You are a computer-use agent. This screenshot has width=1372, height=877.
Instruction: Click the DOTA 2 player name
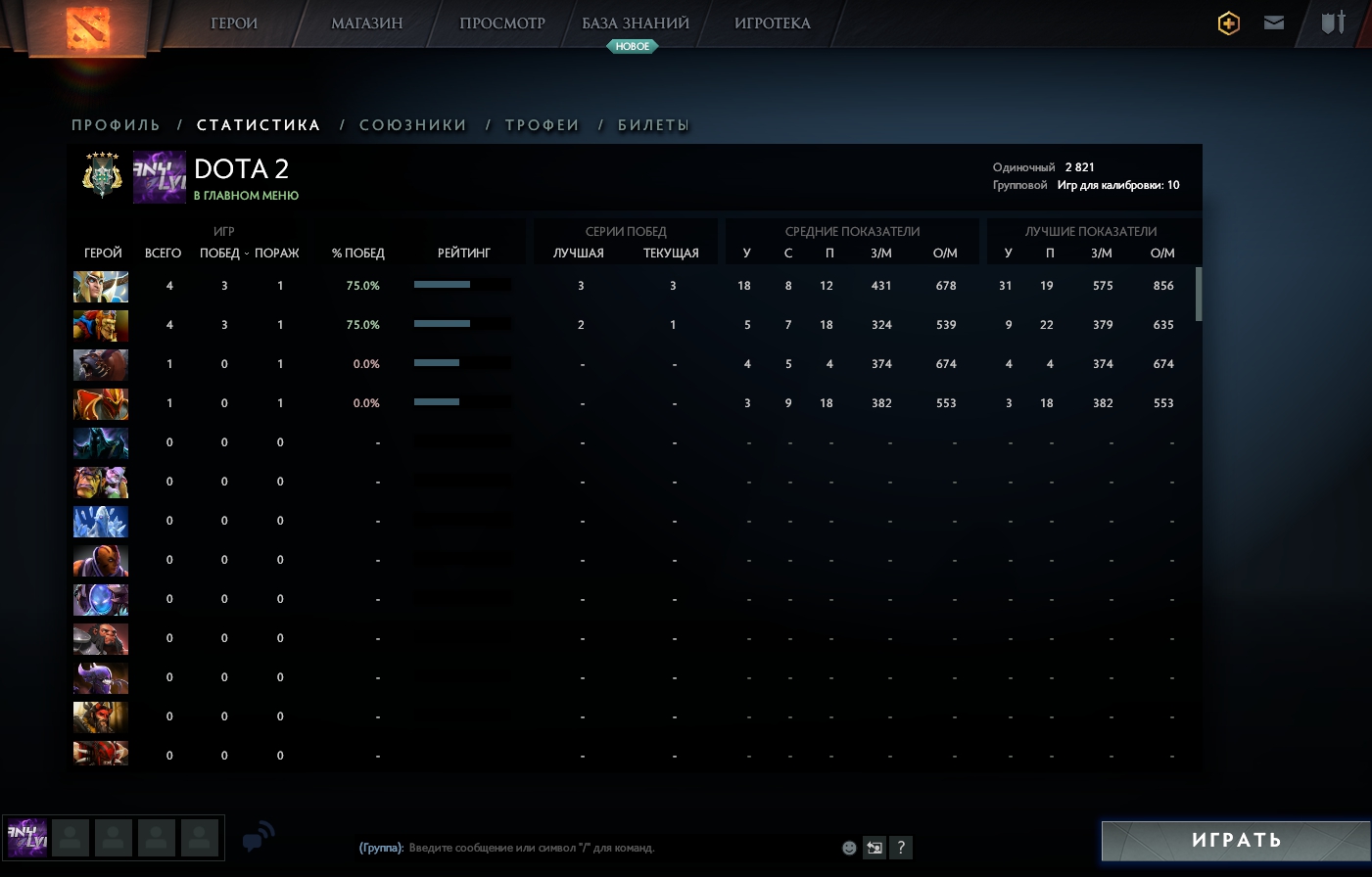click(242, 169)
